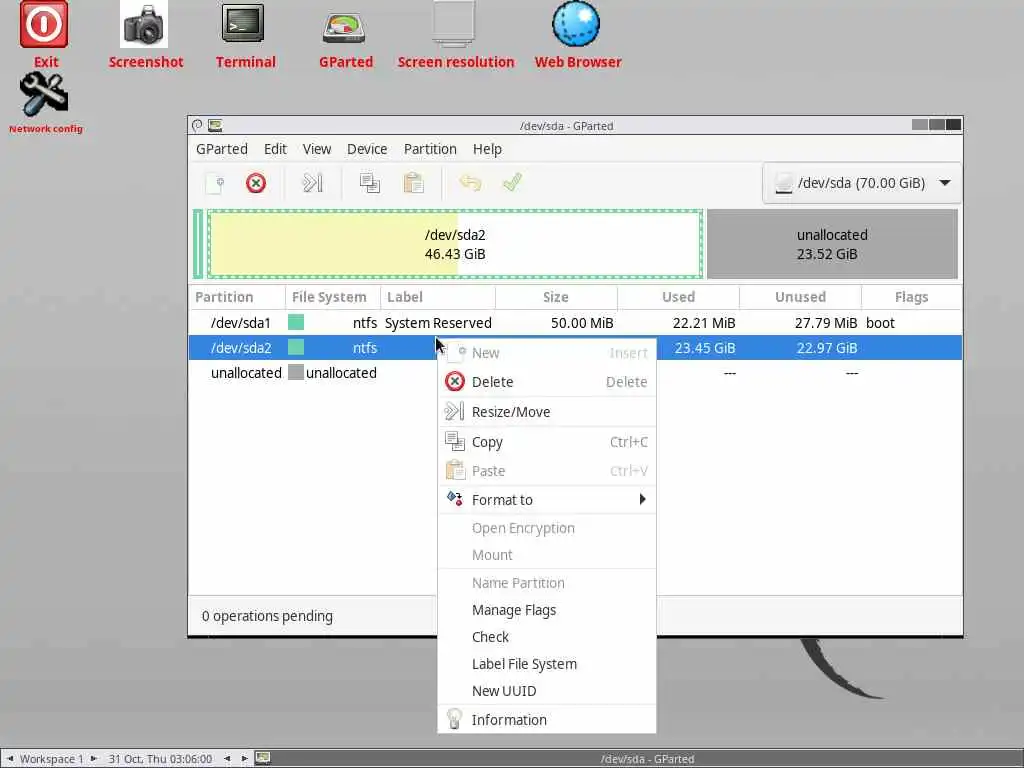Click the red Delete partition toolbar icon

[256, 183]
